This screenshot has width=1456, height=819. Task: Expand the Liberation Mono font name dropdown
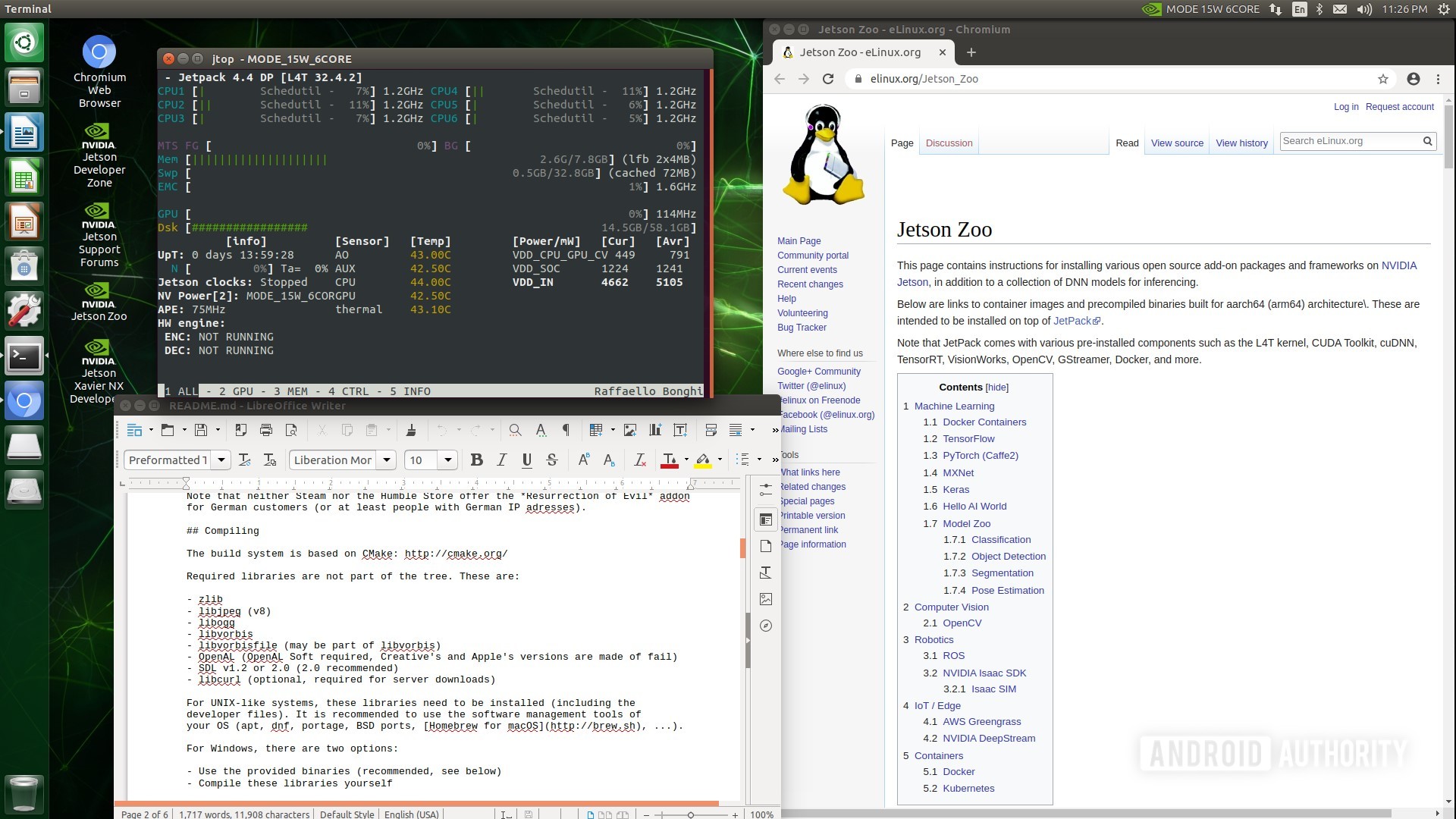[387, 460]
